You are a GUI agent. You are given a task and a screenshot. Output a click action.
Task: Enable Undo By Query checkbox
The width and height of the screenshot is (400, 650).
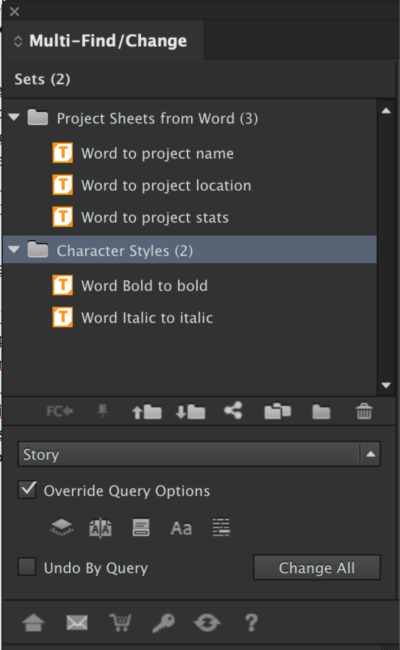coord(27,567)
